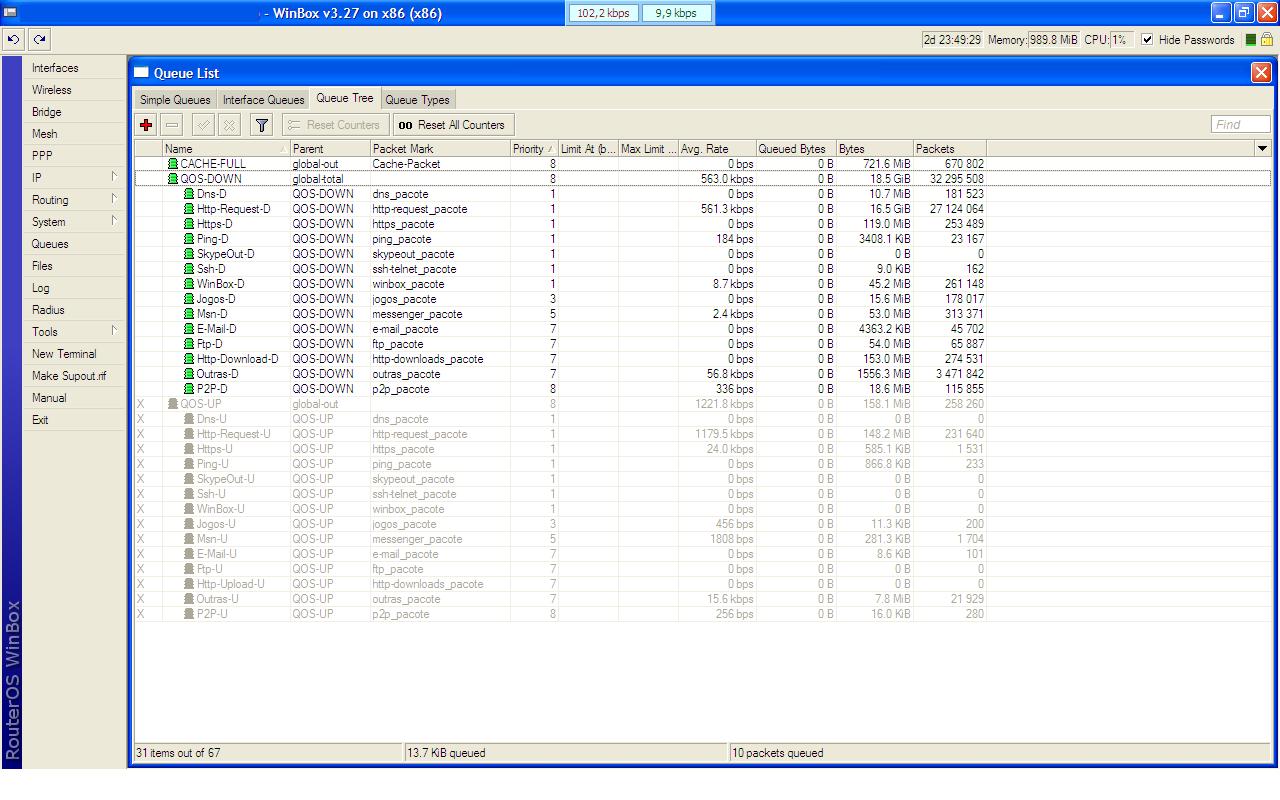Click the red plus Add queue icon
Image resolution: width=1280 pixels, height=800 pixels.
pyautogui.click(x=146, y=125)
